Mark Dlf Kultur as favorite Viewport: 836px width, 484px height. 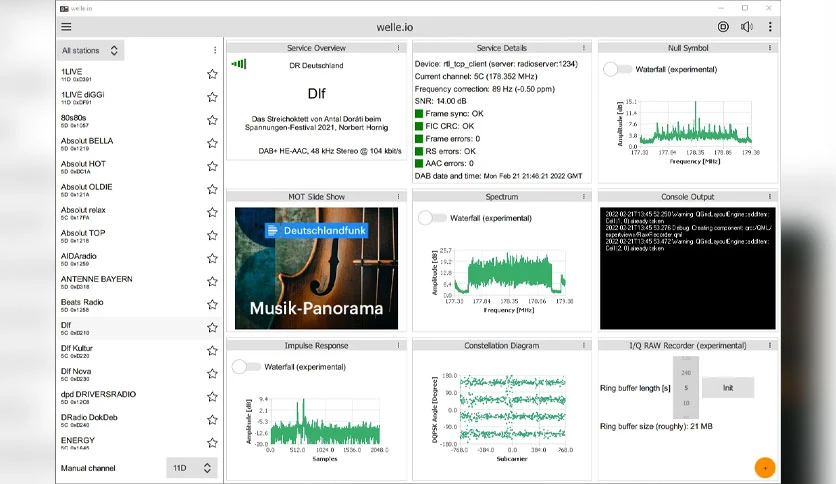click(212, 350)
